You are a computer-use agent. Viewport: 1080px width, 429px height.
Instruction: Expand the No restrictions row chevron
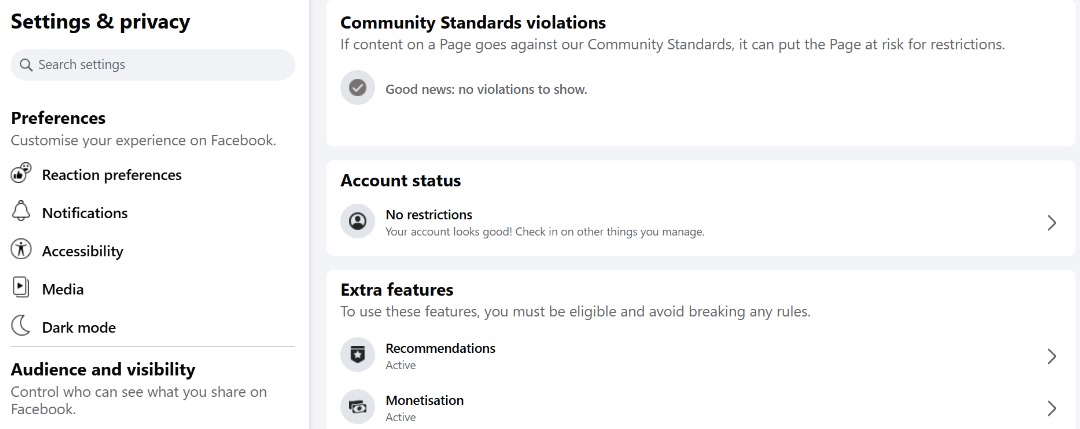pyautogui.click(x=1051, y=222)
